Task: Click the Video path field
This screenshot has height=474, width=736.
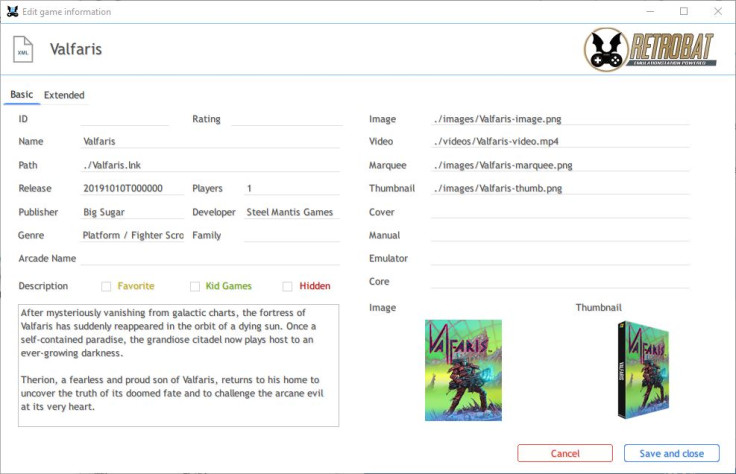Action: tap(560, 141)
